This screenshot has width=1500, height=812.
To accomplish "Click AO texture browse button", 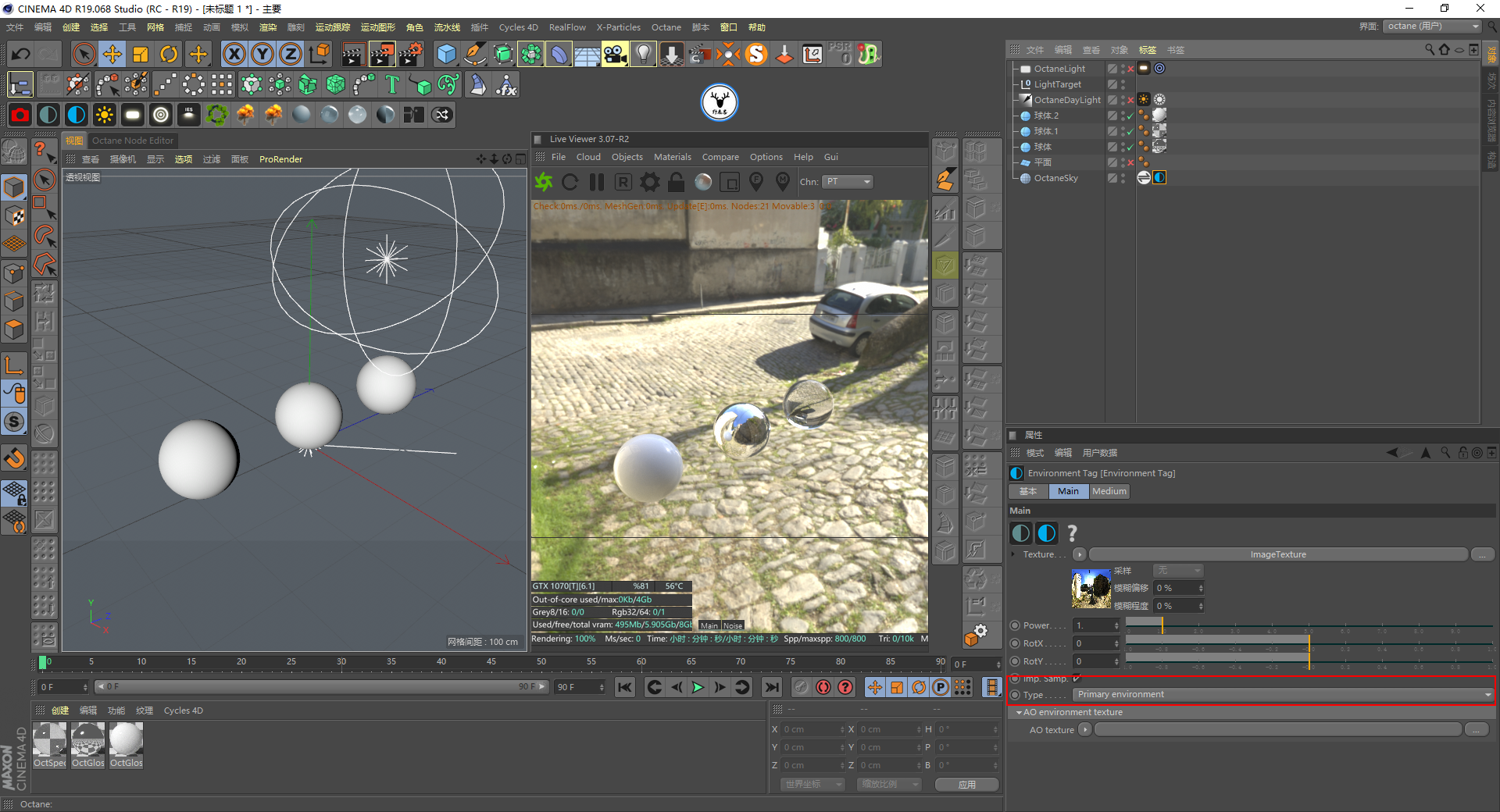I will click(x=1476, y=730).
